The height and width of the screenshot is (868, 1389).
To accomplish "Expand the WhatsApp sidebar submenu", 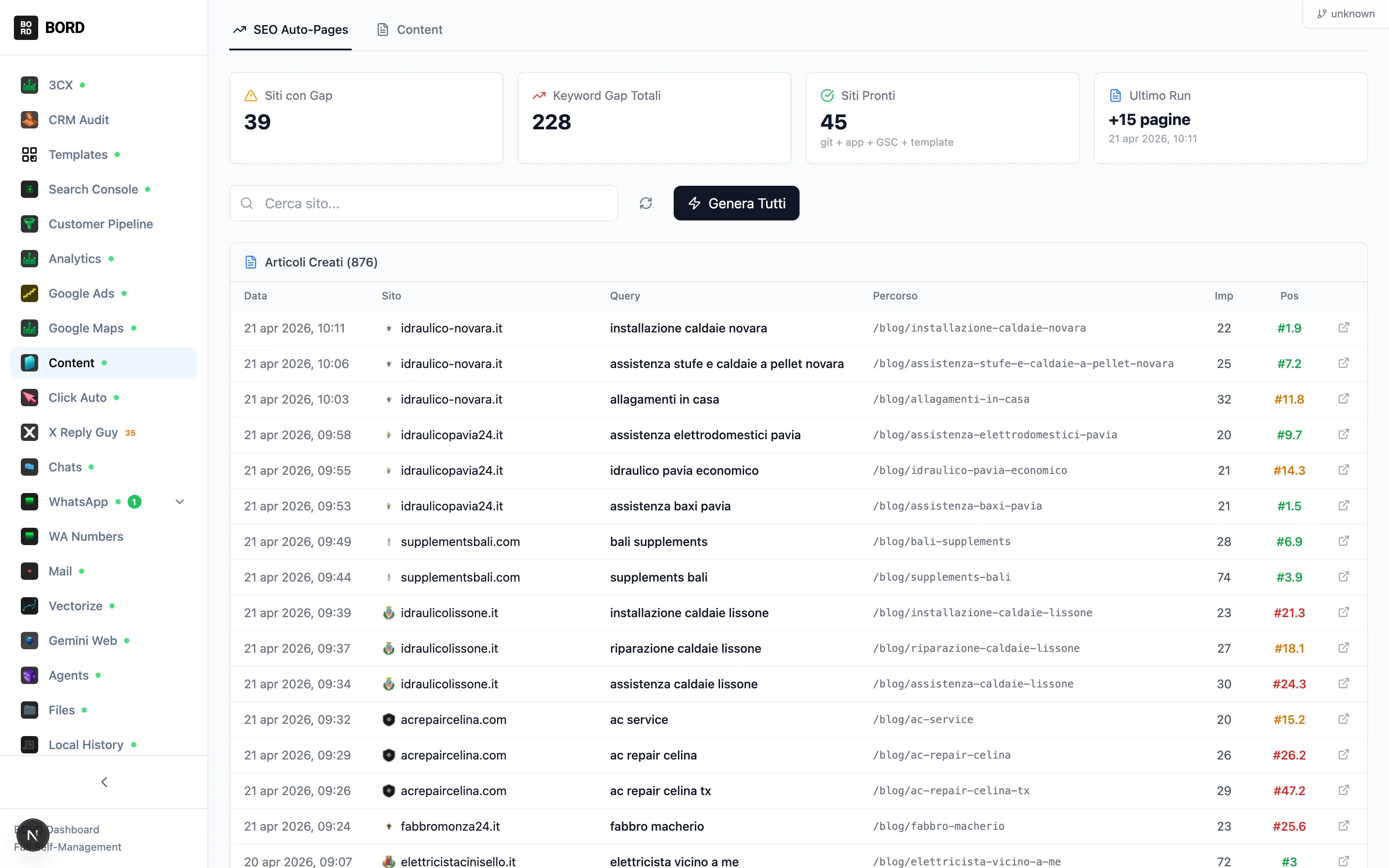I will tap(180, 501).
